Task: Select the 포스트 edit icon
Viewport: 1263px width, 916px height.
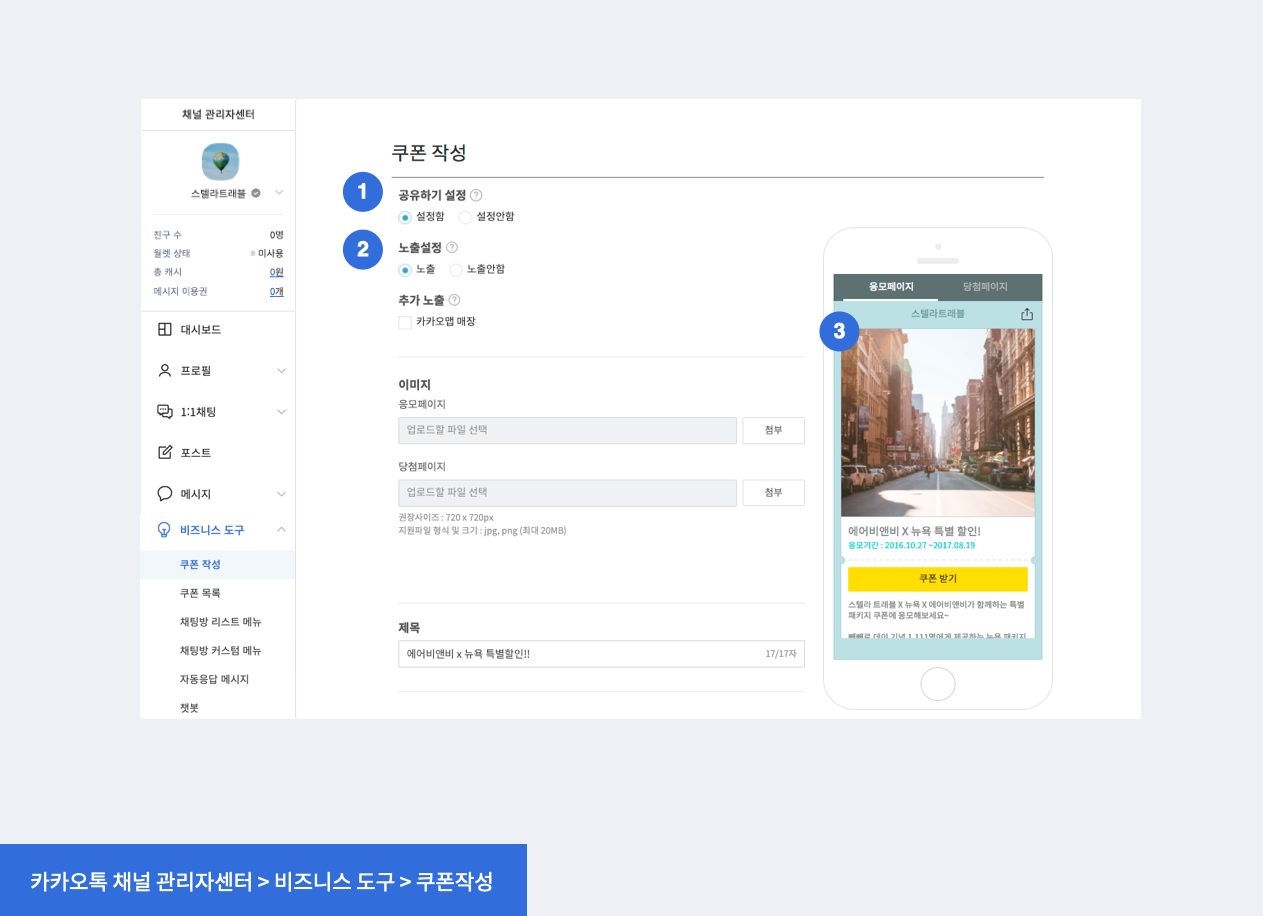Action: pos(165,452)
